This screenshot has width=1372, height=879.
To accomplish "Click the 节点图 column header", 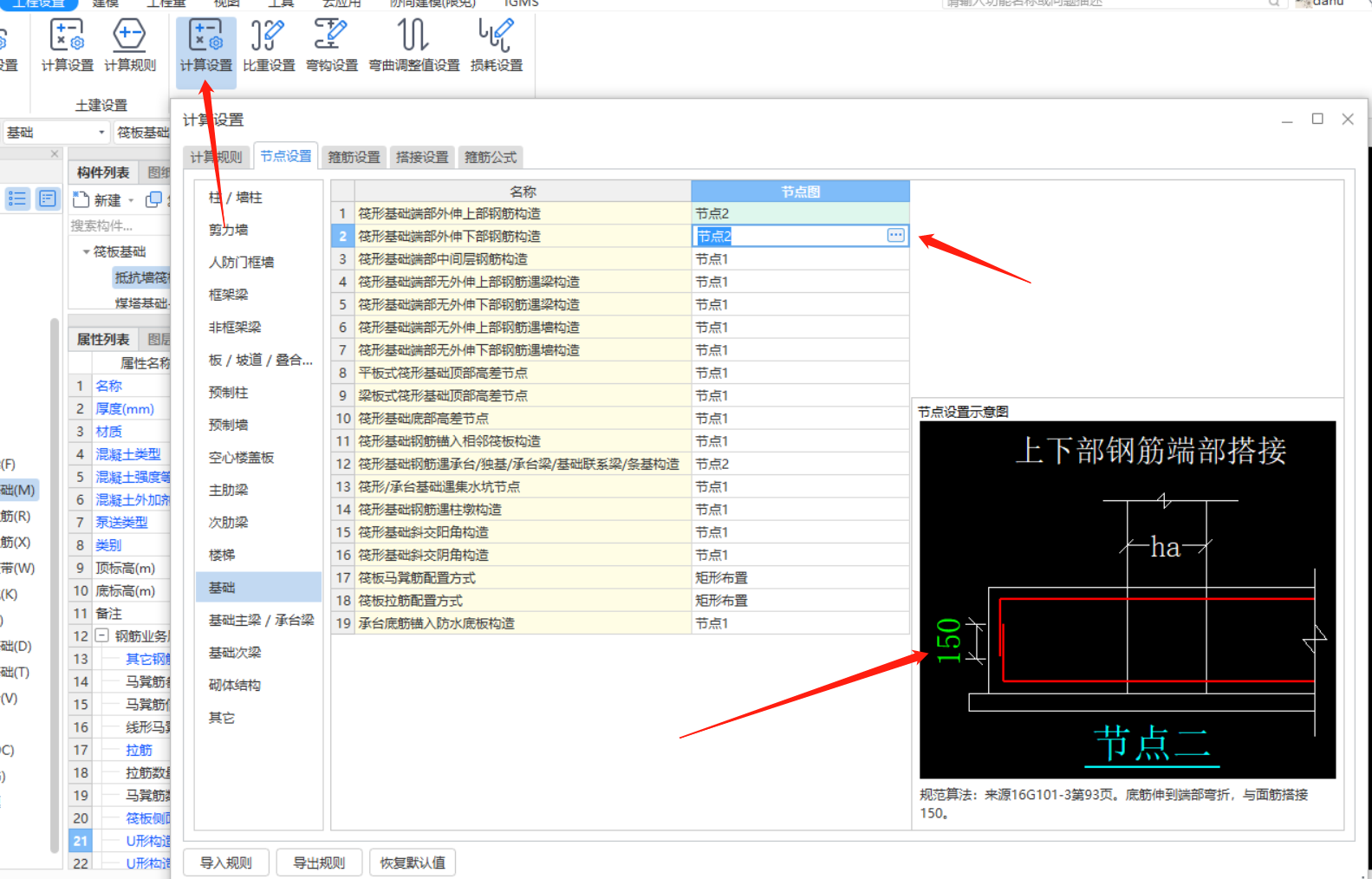I will [800, 192].
